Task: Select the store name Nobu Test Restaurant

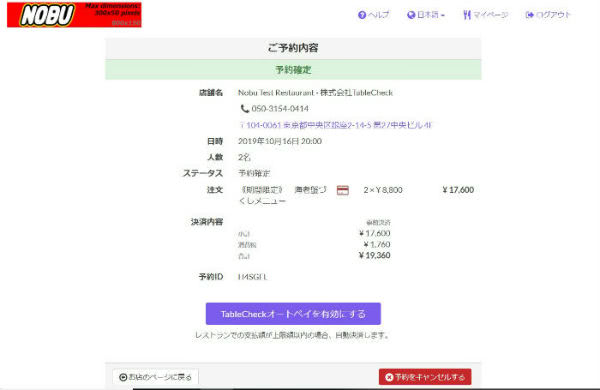Action: click(315, 93)
